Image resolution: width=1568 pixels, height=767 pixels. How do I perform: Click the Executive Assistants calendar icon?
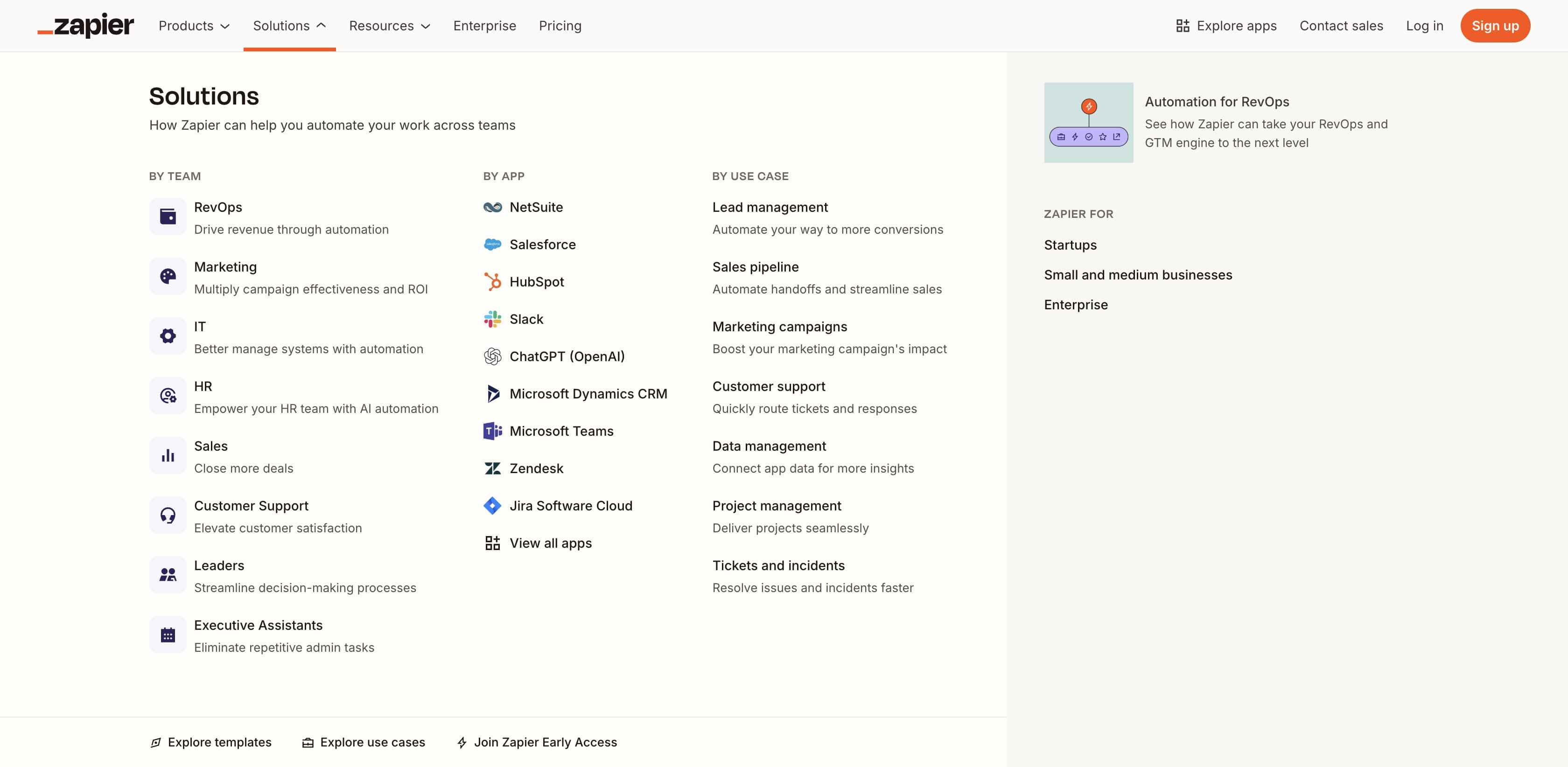[x=168, y=635]
